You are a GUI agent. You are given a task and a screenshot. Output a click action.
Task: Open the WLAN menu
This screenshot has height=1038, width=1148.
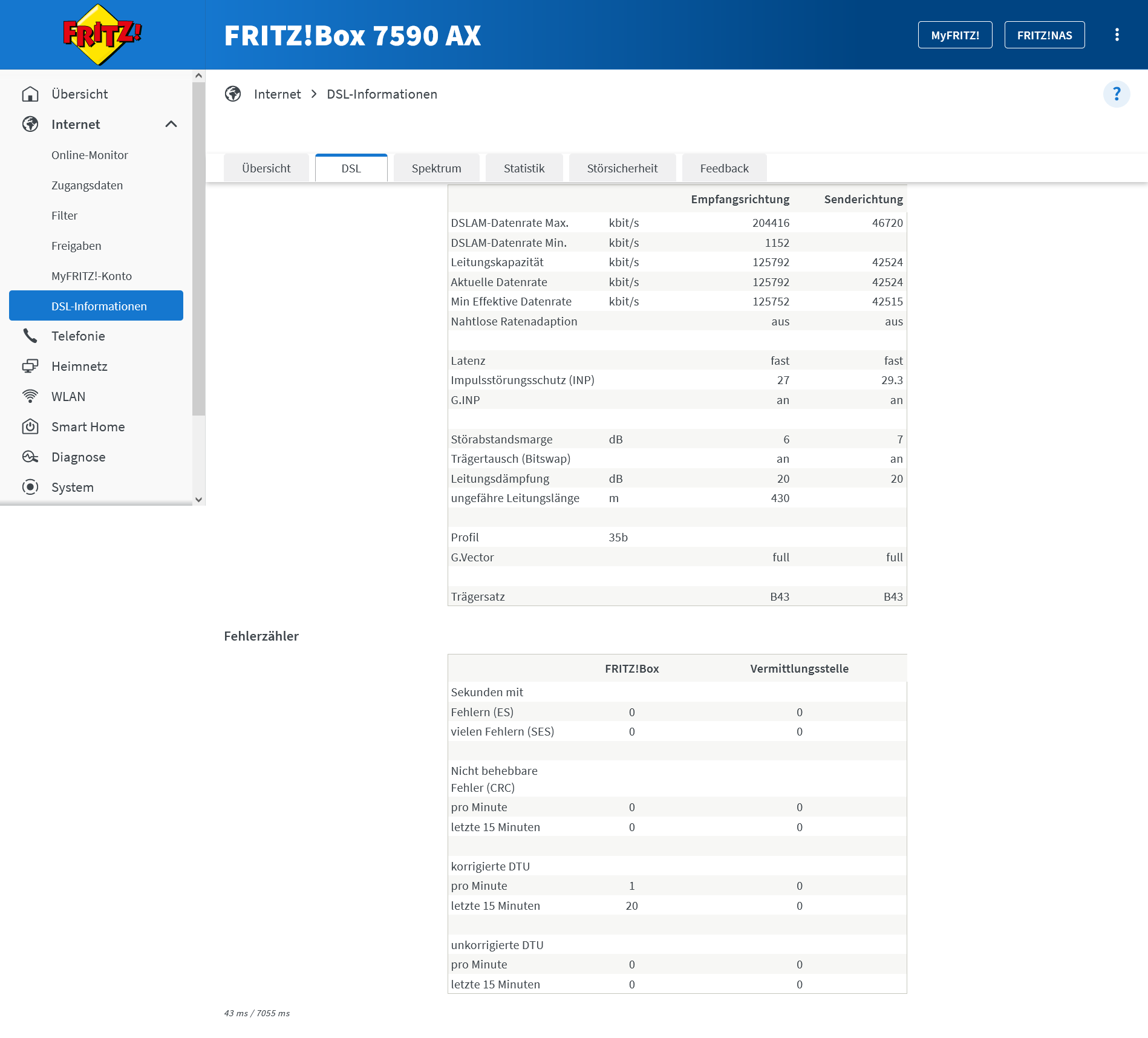tap(68, 396)
